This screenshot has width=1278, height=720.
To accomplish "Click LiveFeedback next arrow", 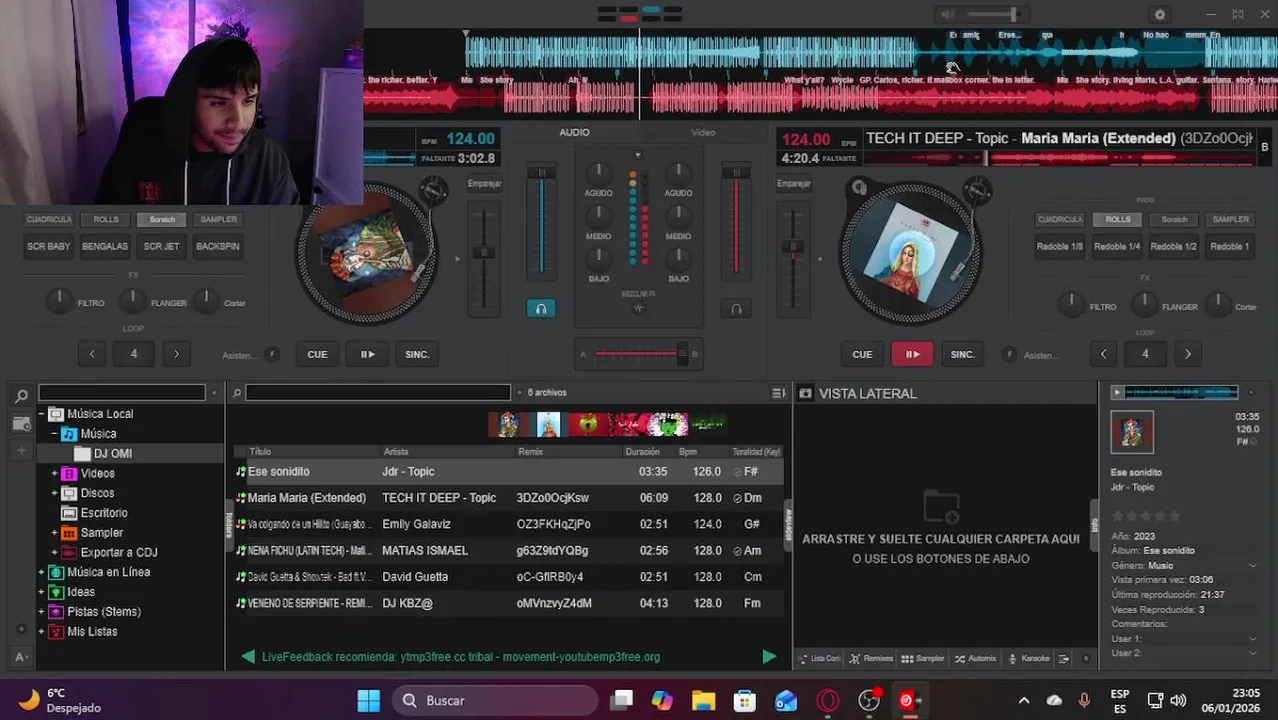I will (x=769, y=657).
